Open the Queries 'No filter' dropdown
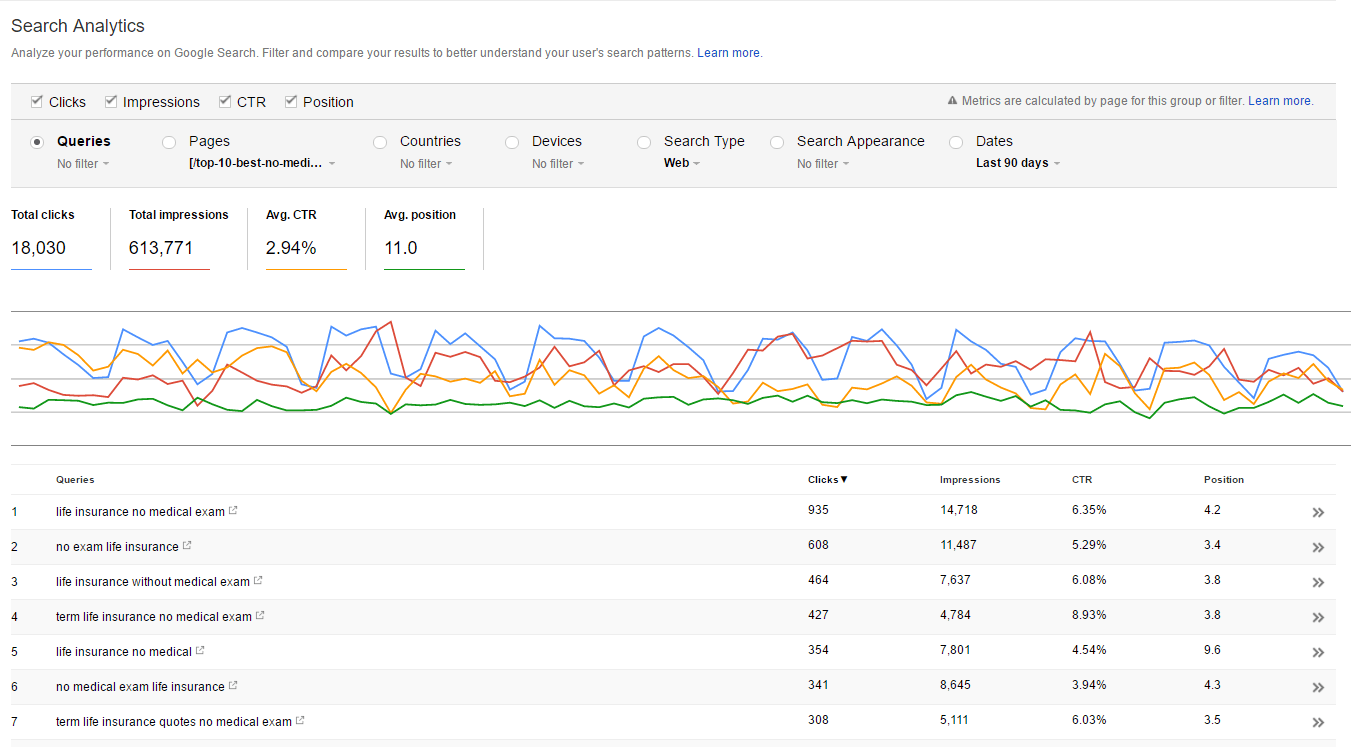The width and height of the screenshot is (1366, 747). (x=83, y=164)
